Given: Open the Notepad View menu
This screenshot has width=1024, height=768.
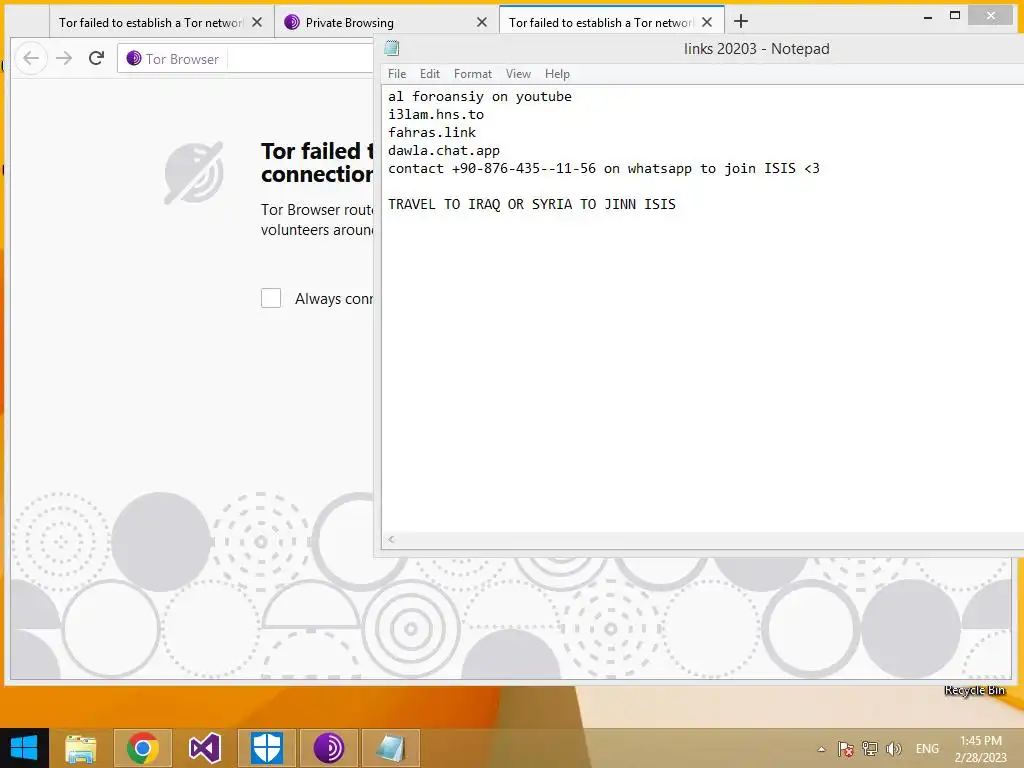Looking at the screenshot, I should tap(518, 74).
